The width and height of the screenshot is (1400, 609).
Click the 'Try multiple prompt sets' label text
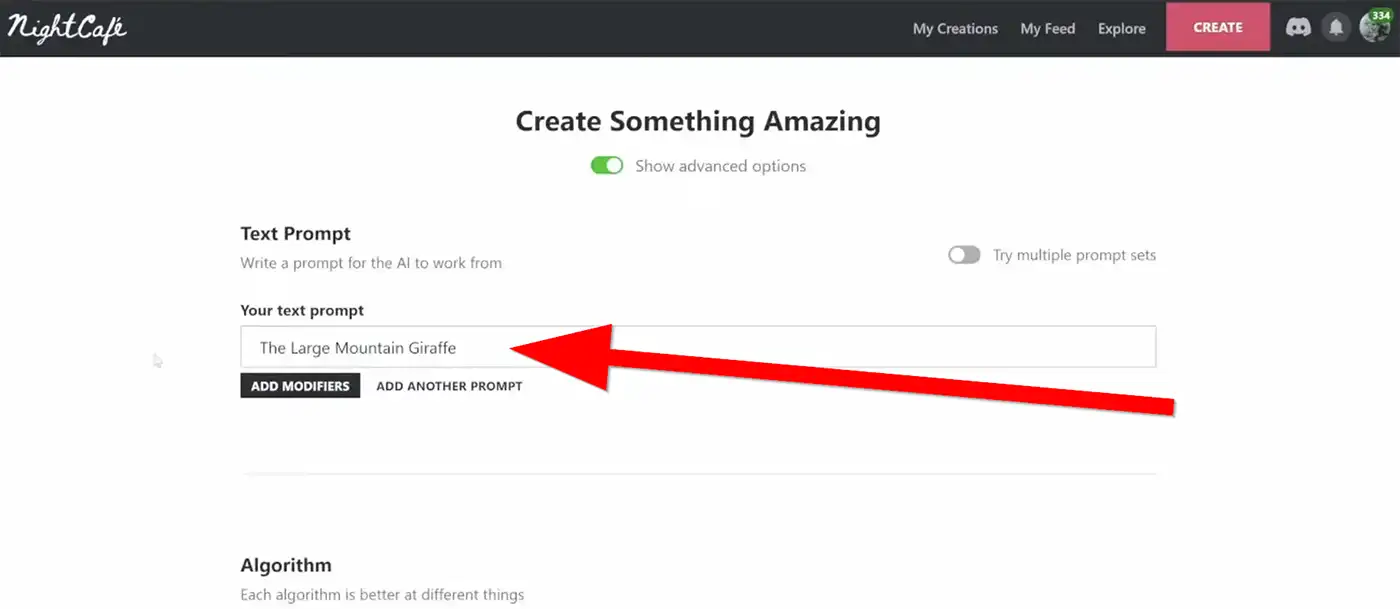[1074, 255]
